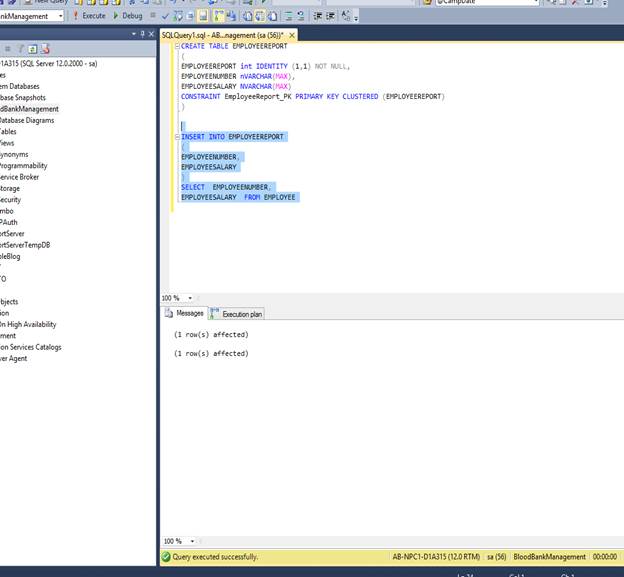The image size is (624, 577).
Task: Collapse the CREATE TABLE code block
Action: 177,46
